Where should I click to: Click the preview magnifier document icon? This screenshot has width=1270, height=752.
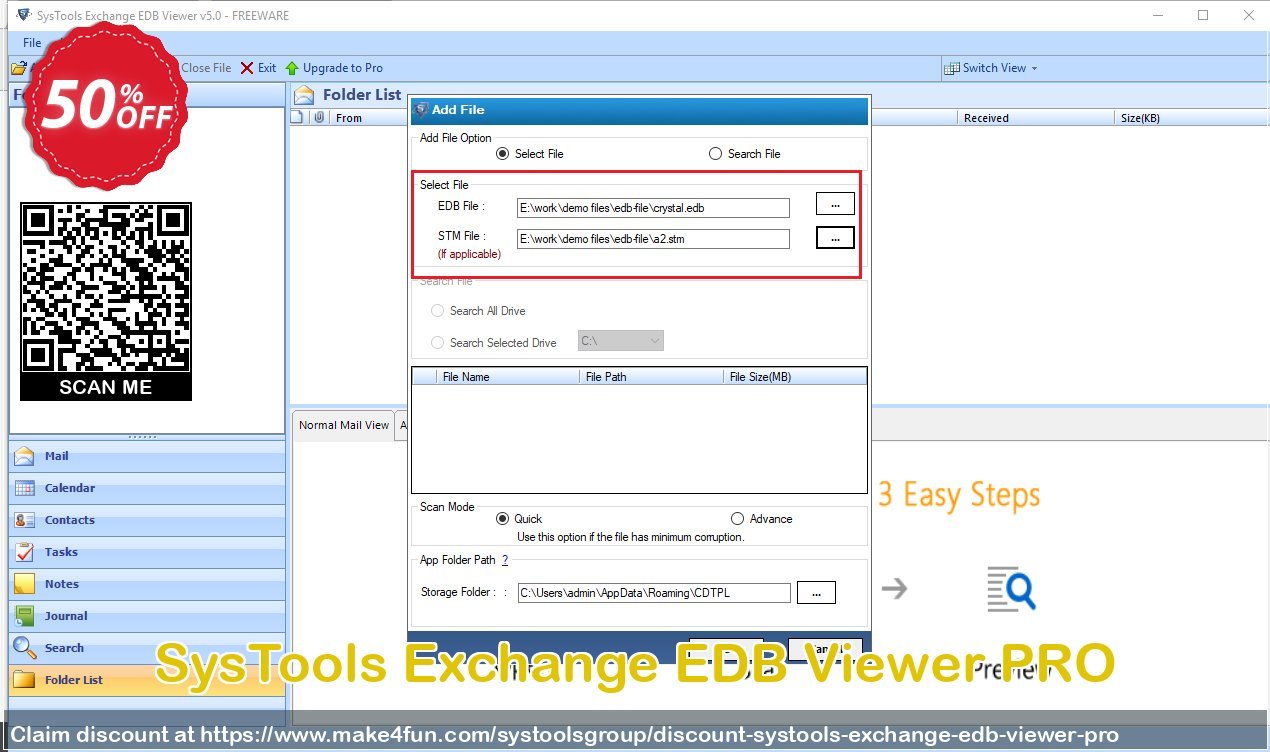pyautogui.click(x=1010, y=589)
